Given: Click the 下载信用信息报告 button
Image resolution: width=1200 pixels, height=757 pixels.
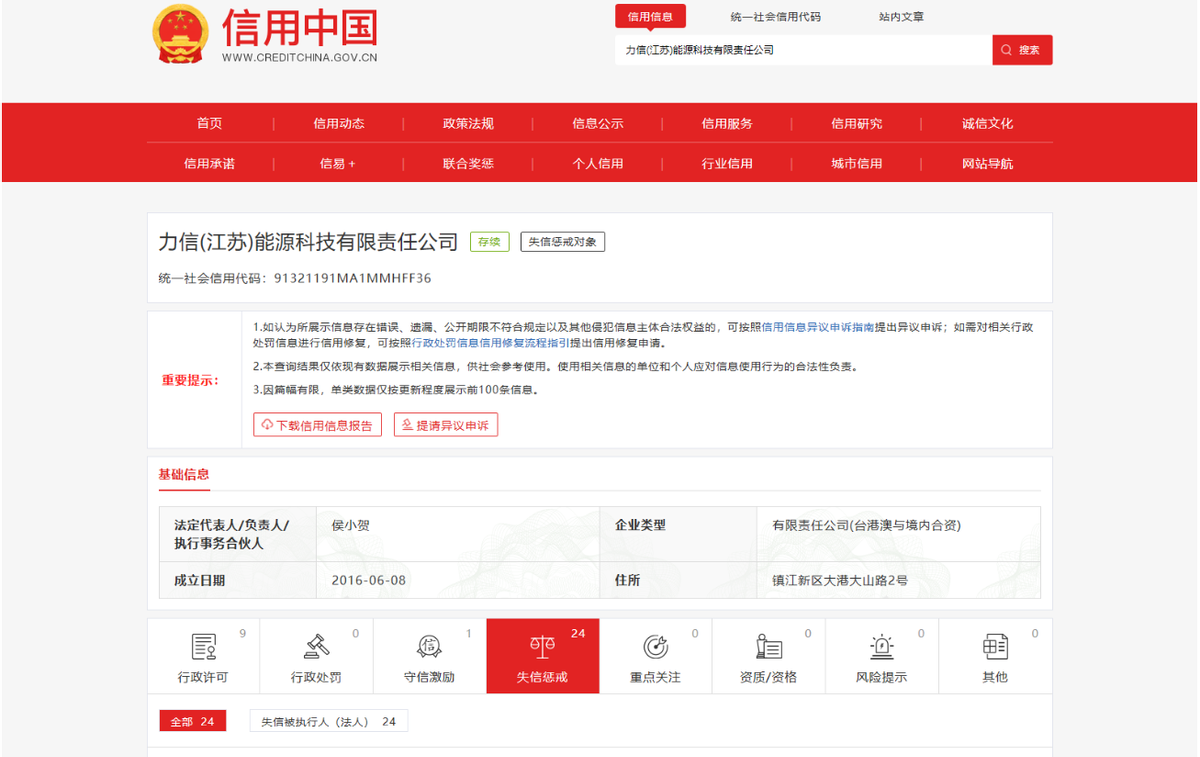Looking at the screenshot, I should point(317,424).
